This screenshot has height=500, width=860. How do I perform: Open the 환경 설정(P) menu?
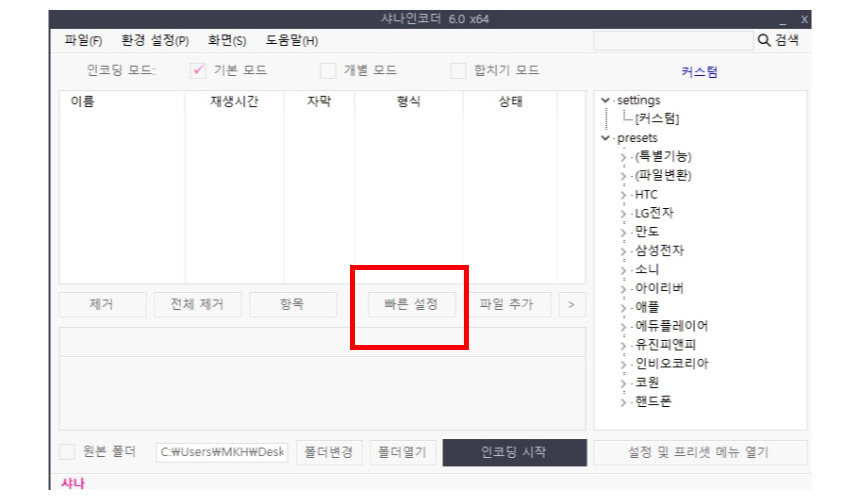[155, 41]
